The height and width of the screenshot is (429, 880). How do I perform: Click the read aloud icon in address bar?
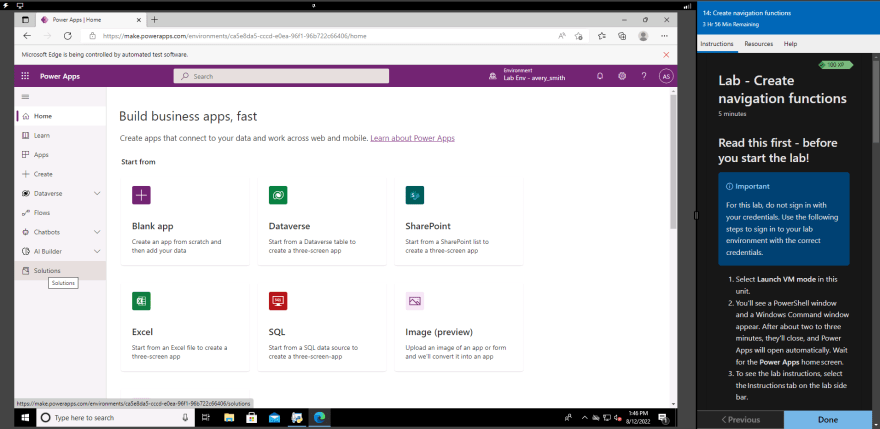tap(562, 35)
